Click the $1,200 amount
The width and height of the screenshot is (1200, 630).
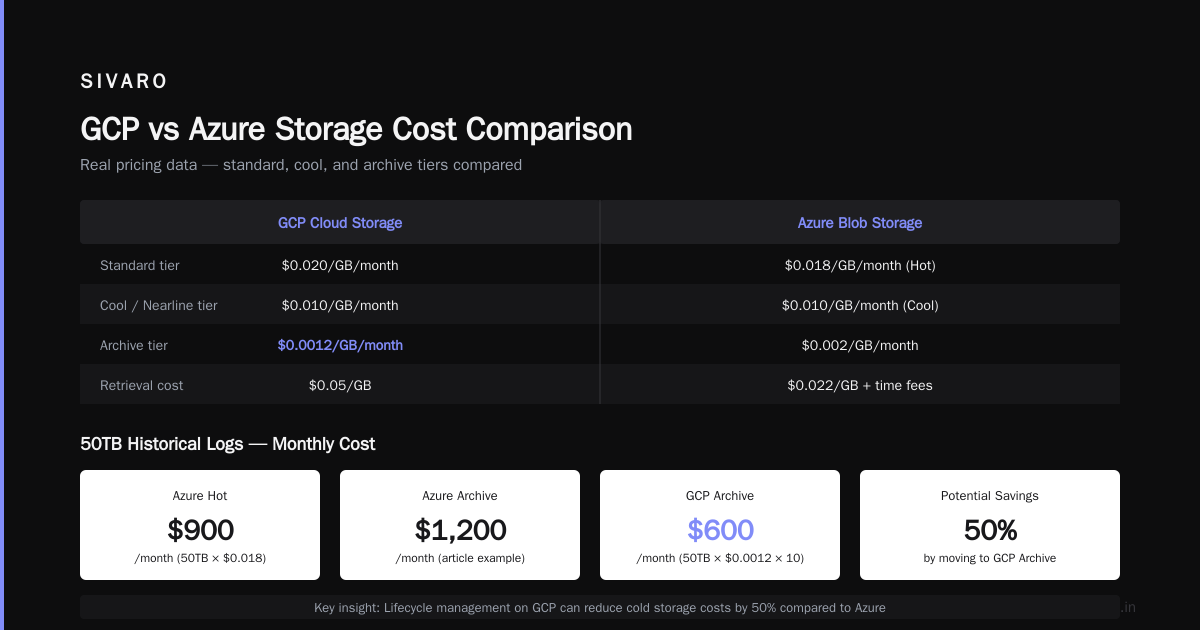[x=460, y=530]
